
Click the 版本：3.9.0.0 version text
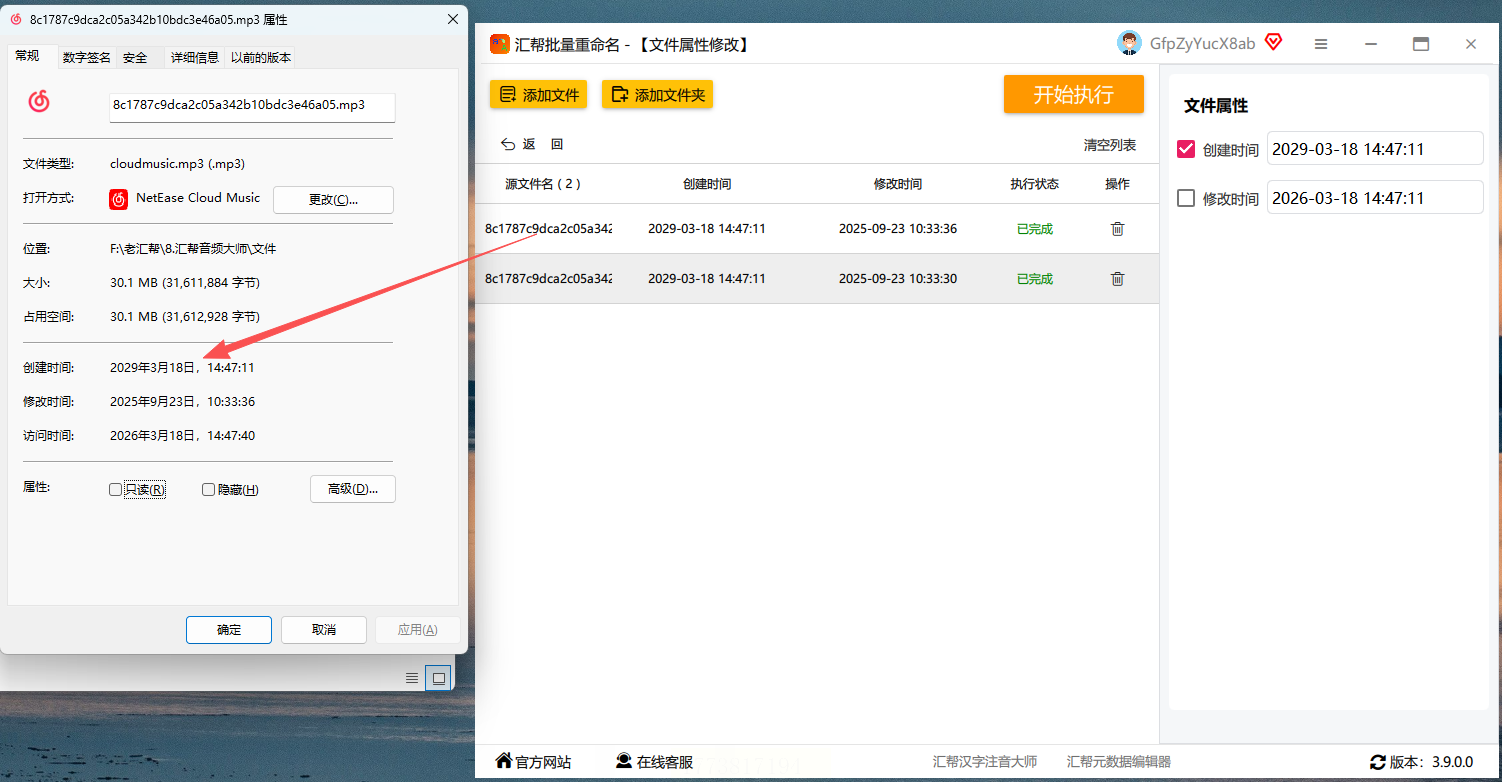pos(1431,762)
